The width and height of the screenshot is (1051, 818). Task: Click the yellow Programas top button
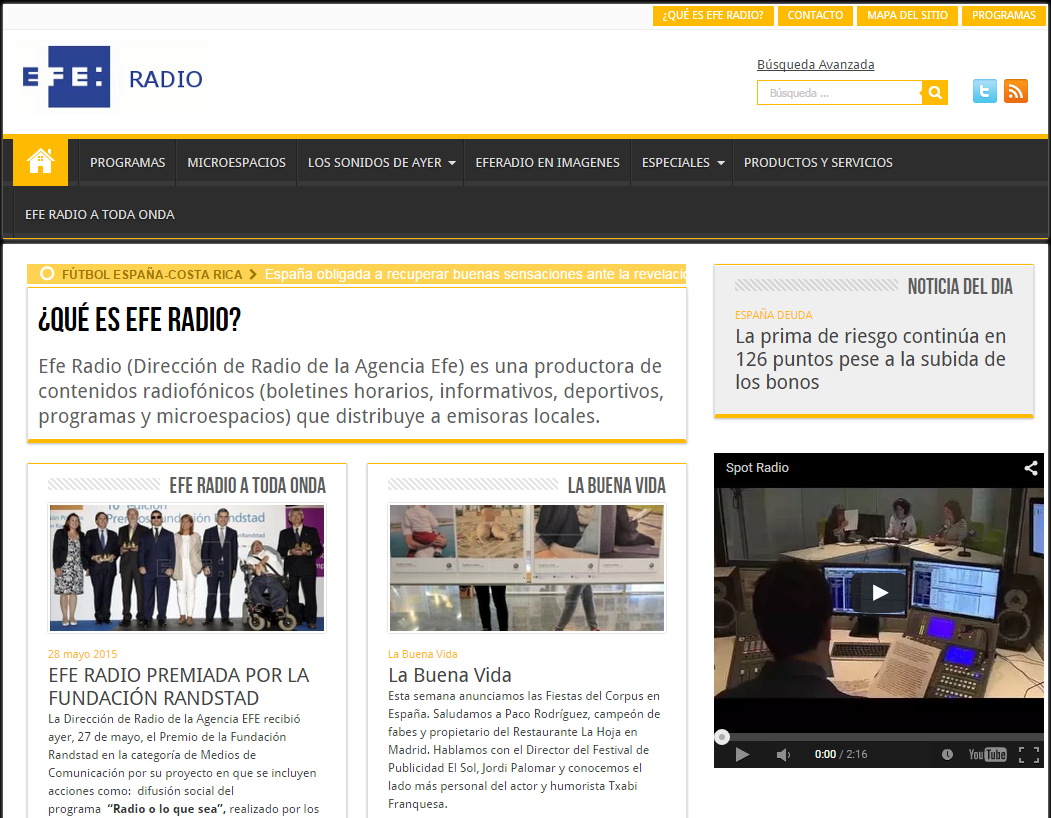1003,15
